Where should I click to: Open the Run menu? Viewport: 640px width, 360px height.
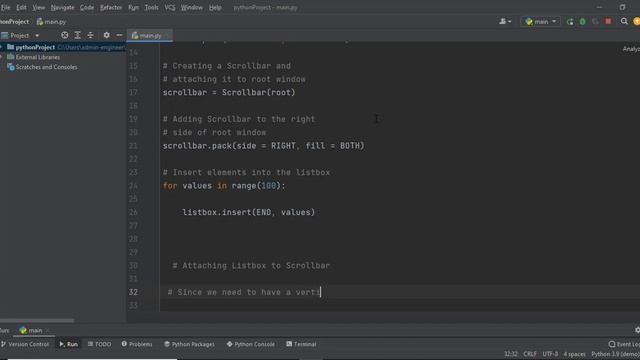(x=133, y=7)
